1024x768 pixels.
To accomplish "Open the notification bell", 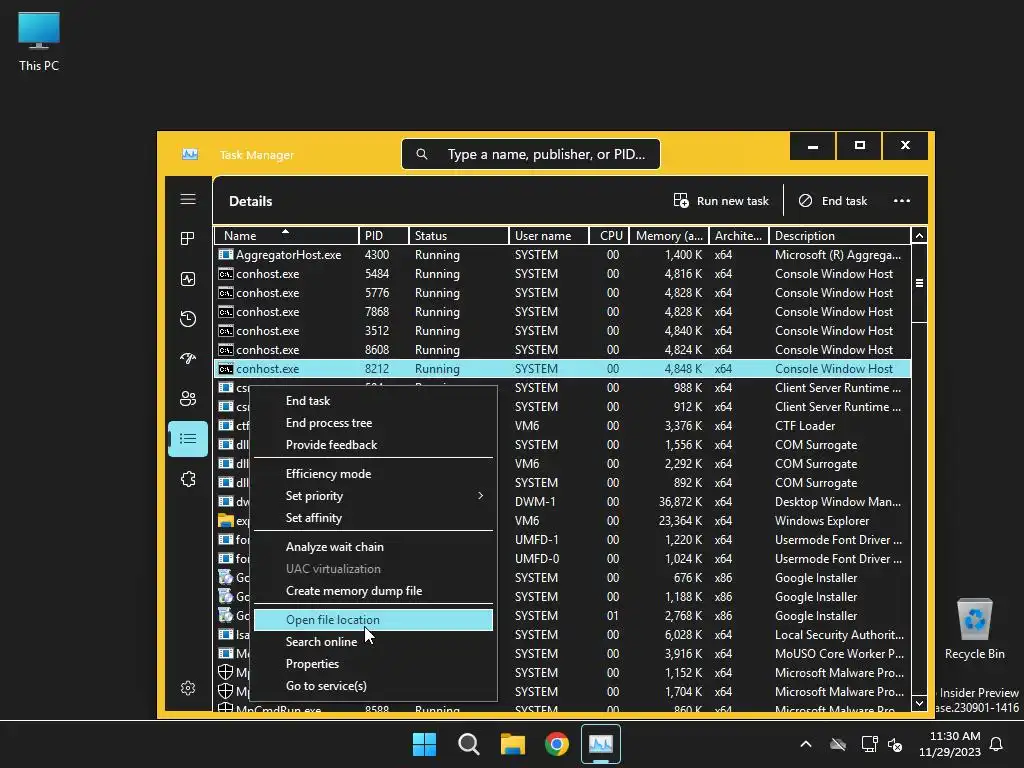I will tap(997, 744).
